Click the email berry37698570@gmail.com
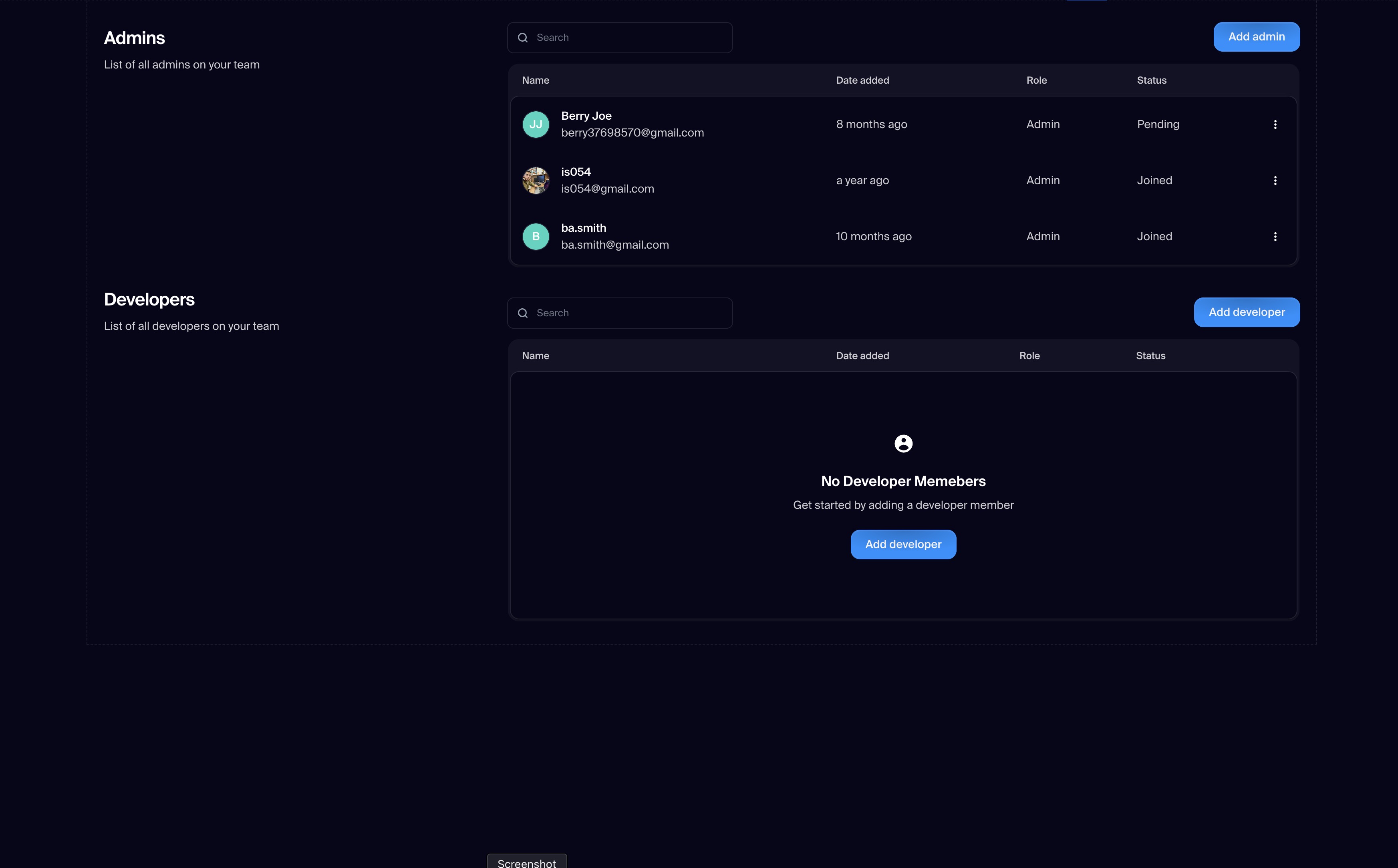Viewport: 1398px width, 868px height. tap(633, 133)
